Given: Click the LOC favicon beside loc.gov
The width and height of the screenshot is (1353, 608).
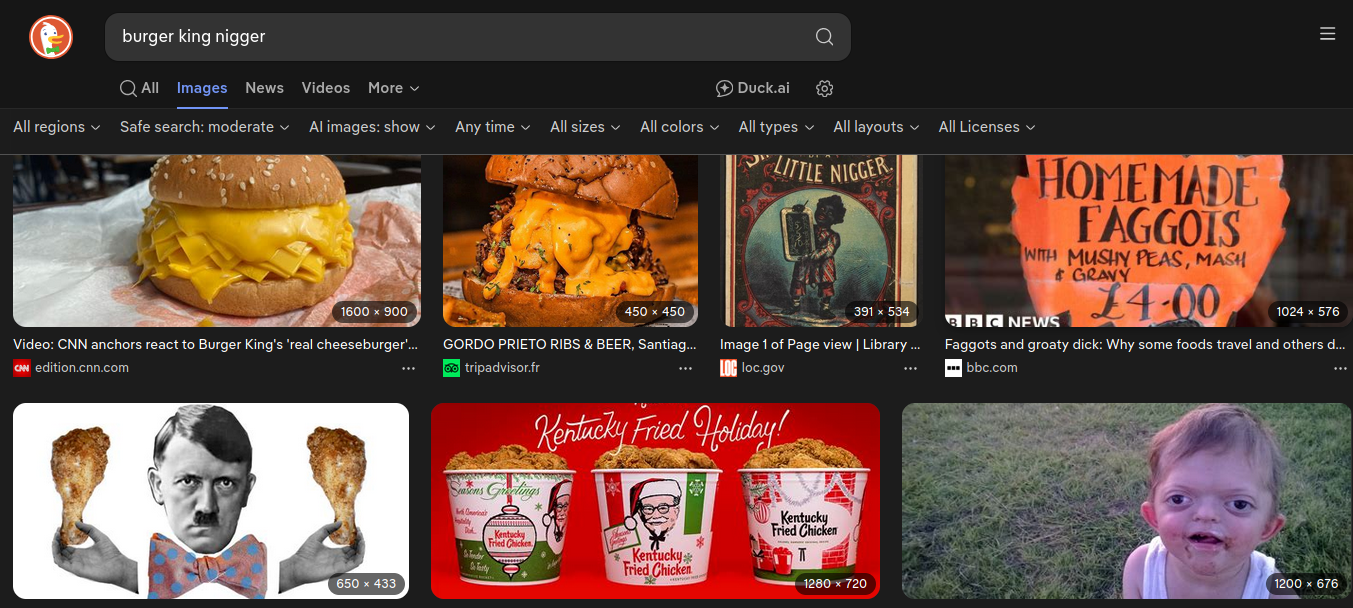Looking at the screenshot, I should (729, 368).
